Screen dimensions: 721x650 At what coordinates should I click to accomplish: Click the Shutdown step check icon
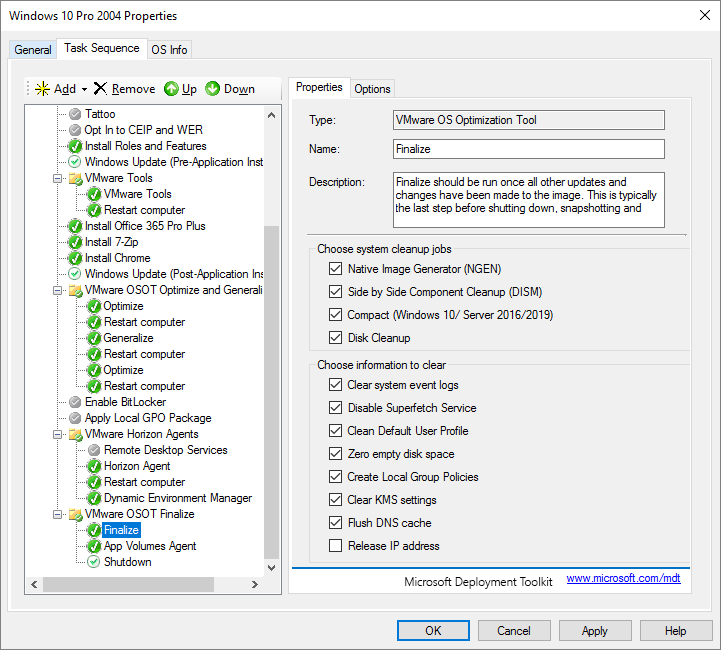click(94, 562)
